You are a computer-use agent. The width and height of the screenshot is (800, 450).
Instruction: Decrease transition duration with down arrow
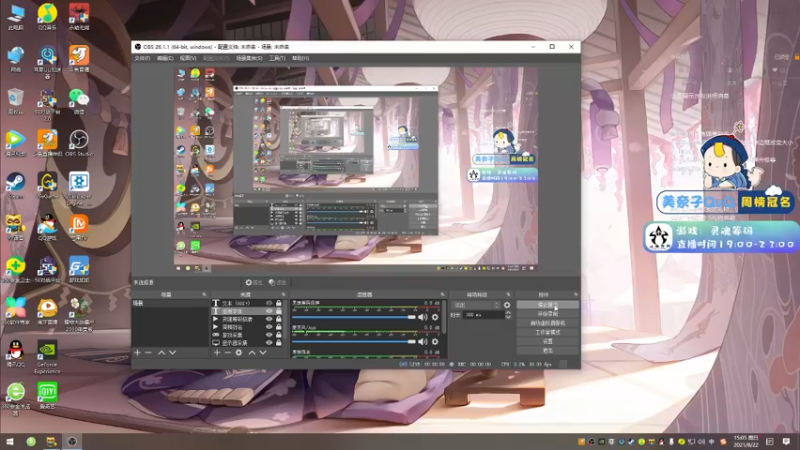[x=508, y=317]
